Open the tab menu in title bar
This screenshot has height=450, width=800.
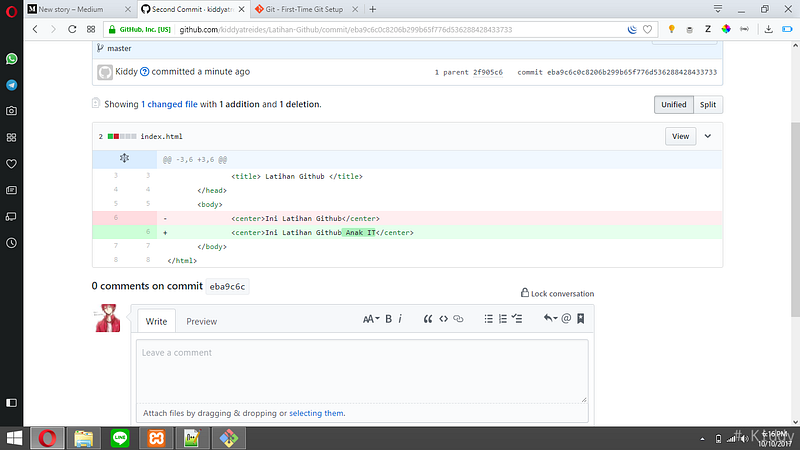[718, 9]
